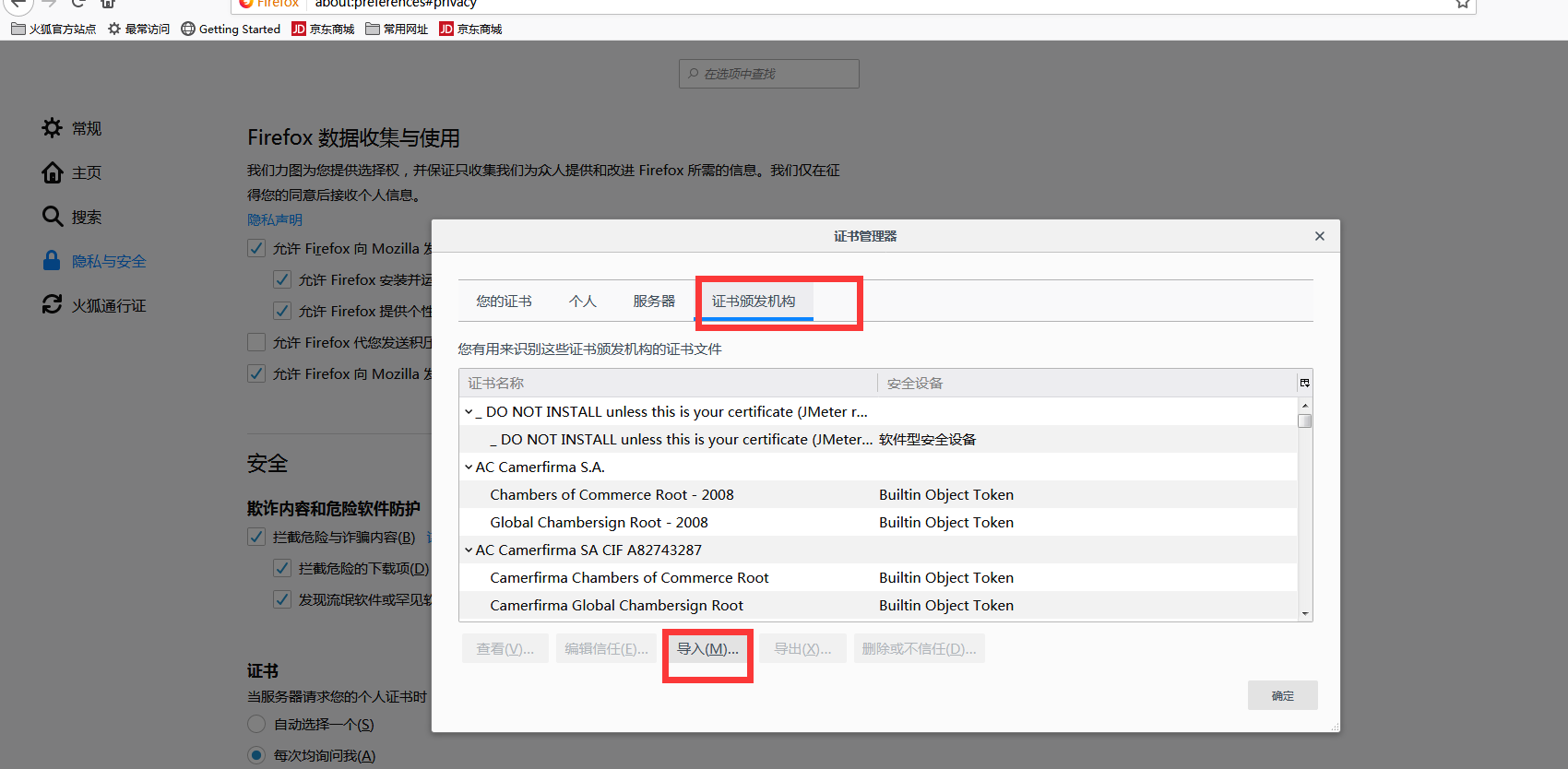Sort by 证书名称 column header
This screenshot has width=1568, height=769.
[668, 383]
